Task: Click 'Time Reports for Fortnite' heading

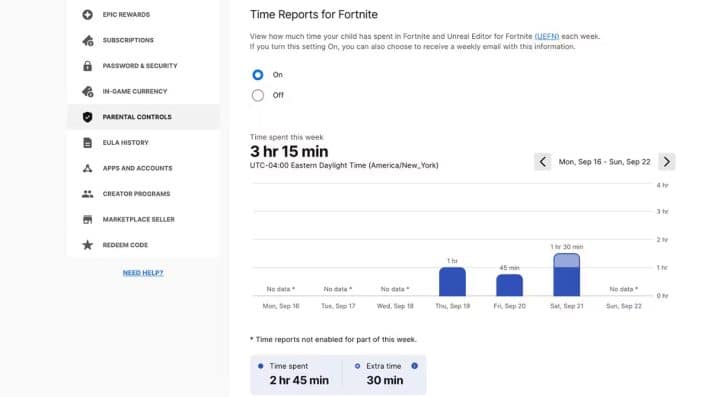Action: coord(314,14)
